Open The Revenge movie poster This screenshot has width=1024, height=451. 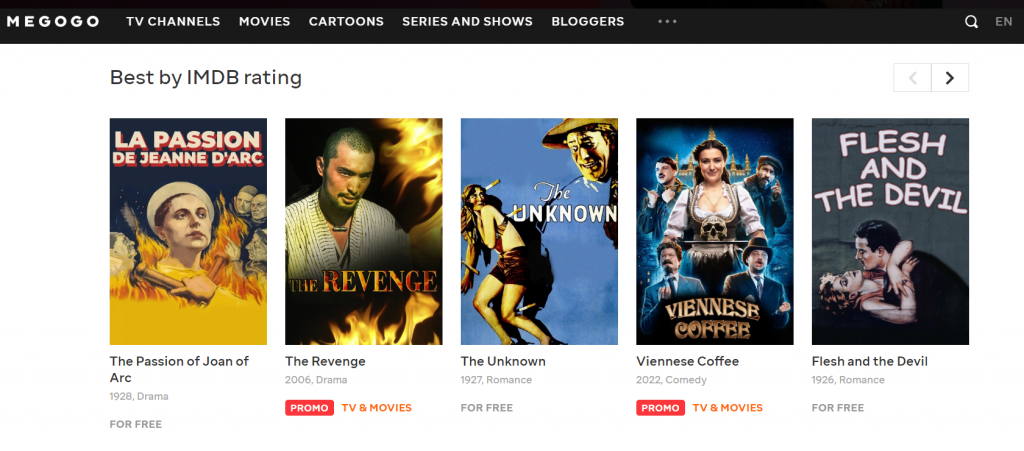[364, 231]
